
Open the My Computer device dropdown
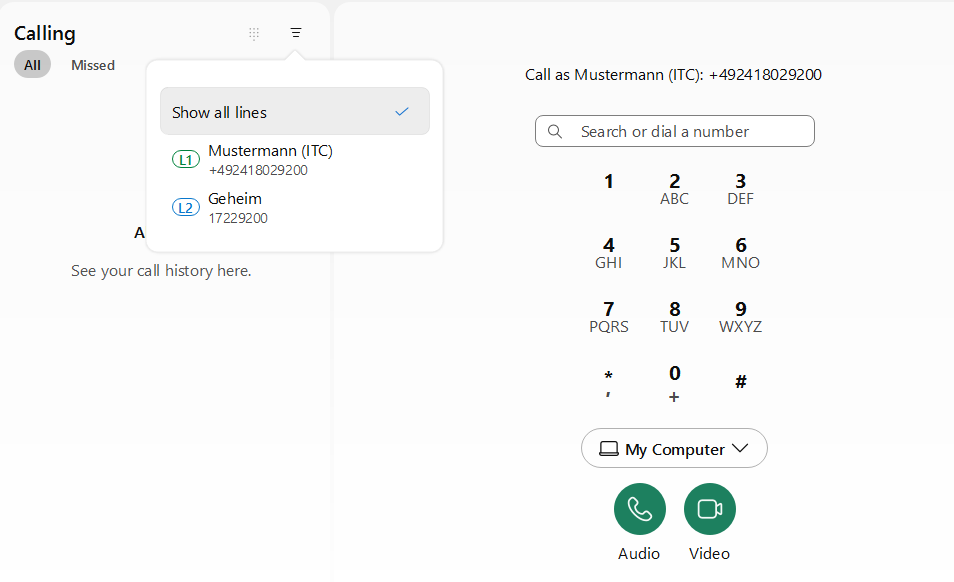pyautogui.click(x=674, y=449)
